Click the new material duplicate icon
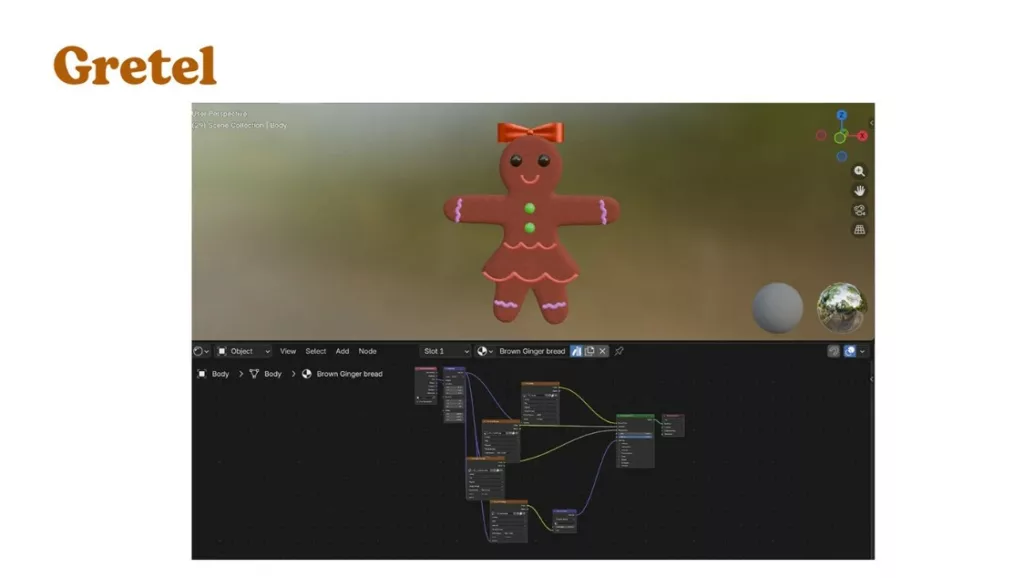The height and width of the screenshot is (578, 1024). pyautogui.click(x=590, y=351)
